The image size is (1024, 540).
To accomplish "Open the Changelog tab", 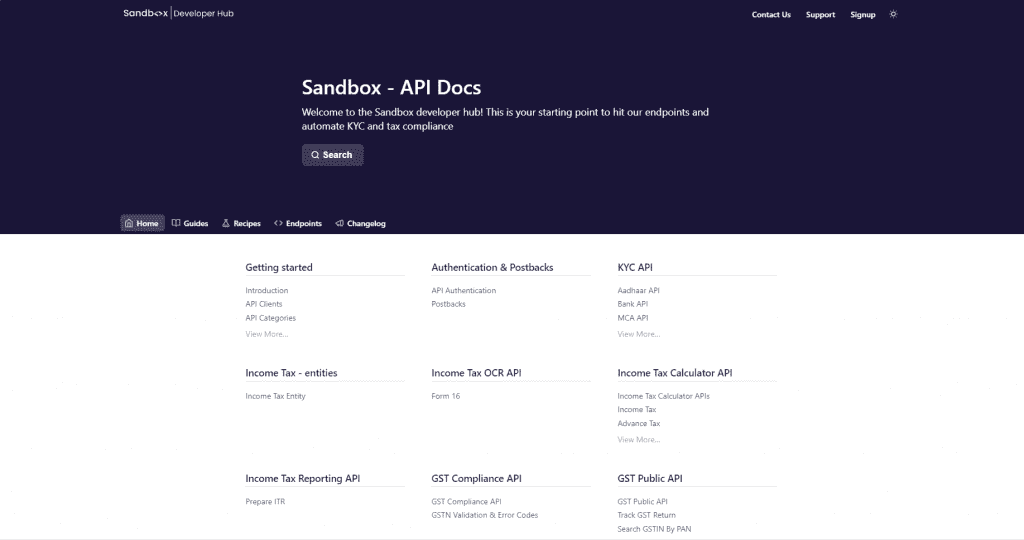I will coord(360,223).
